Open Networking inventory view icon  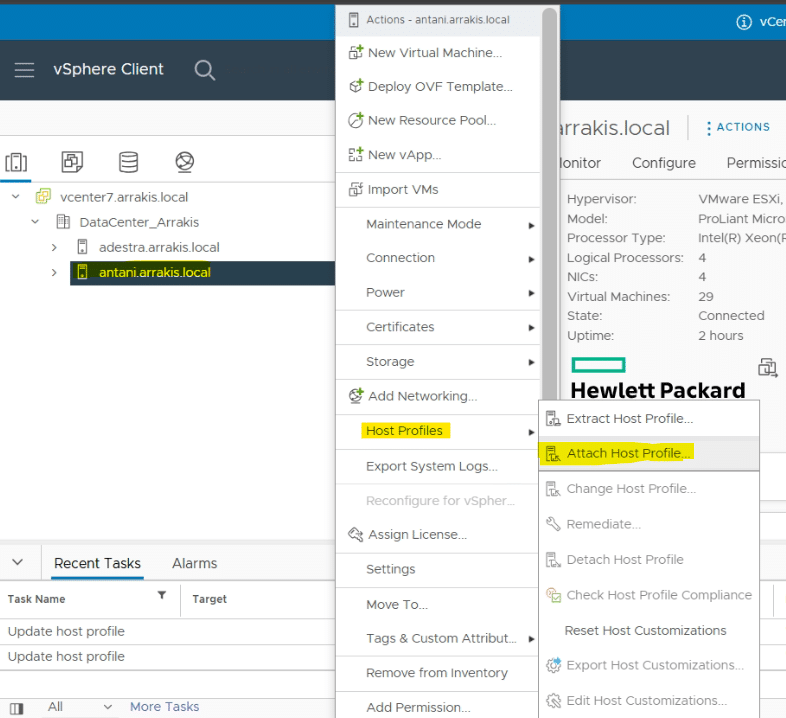pos(184,162)
